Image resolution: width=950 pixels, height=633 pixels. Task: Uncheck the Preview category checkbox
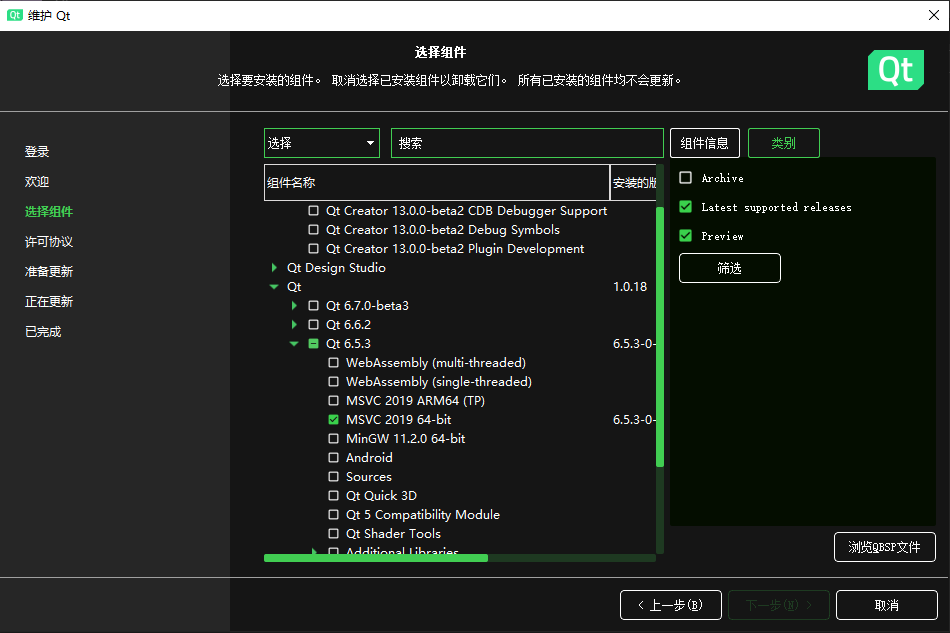(x=685, y=236)
